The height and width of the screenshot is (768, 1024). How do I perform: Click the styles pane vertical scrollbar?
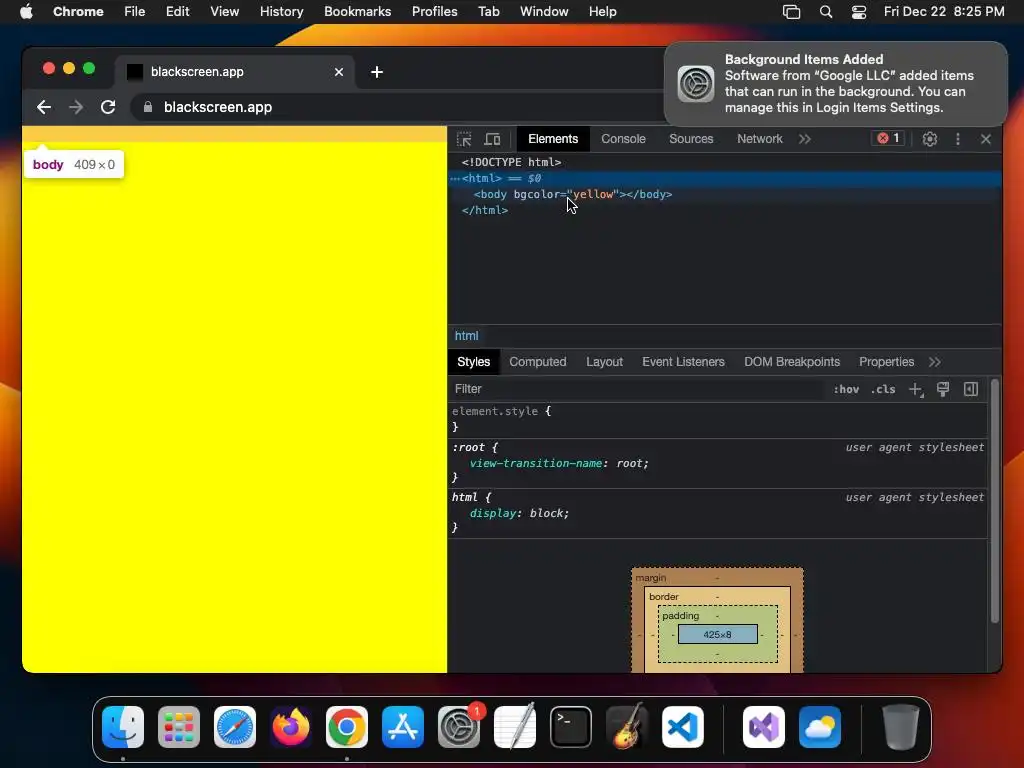(x=995, y=502)
